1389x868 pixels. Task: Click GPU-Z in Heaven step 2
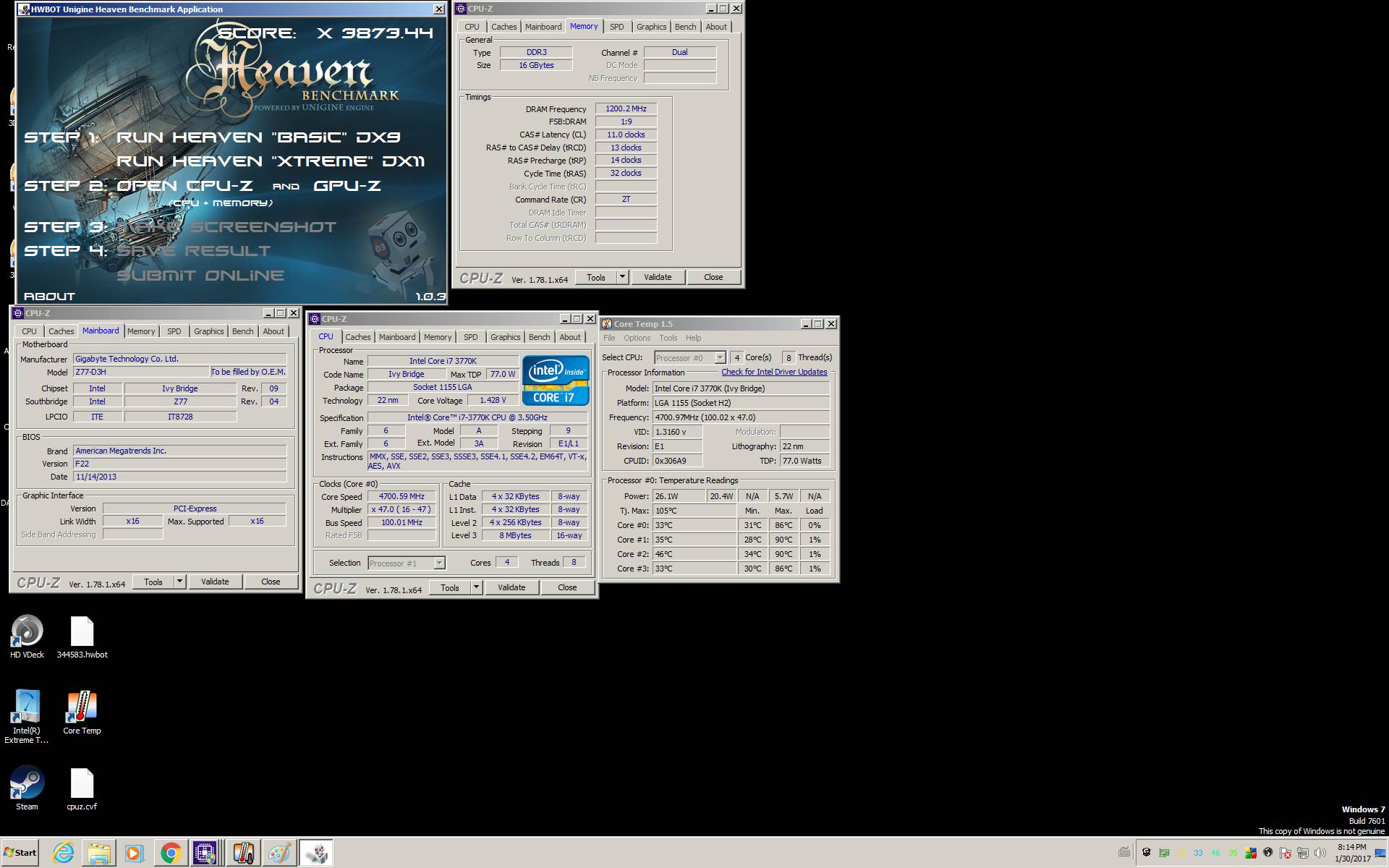coord(347,185)
